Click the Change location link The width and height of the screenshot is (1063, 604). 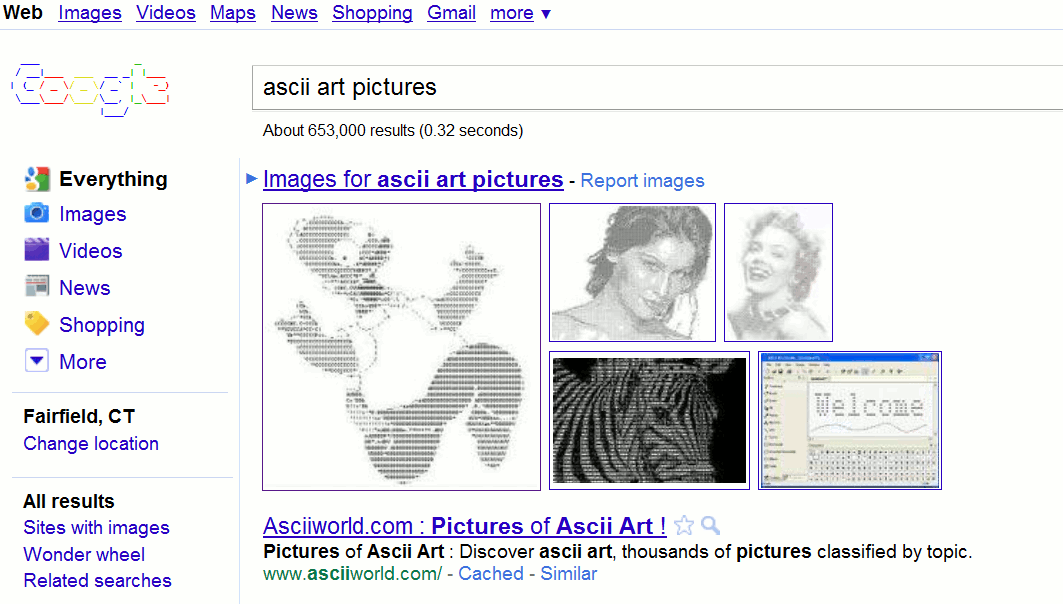coord(91,443)
